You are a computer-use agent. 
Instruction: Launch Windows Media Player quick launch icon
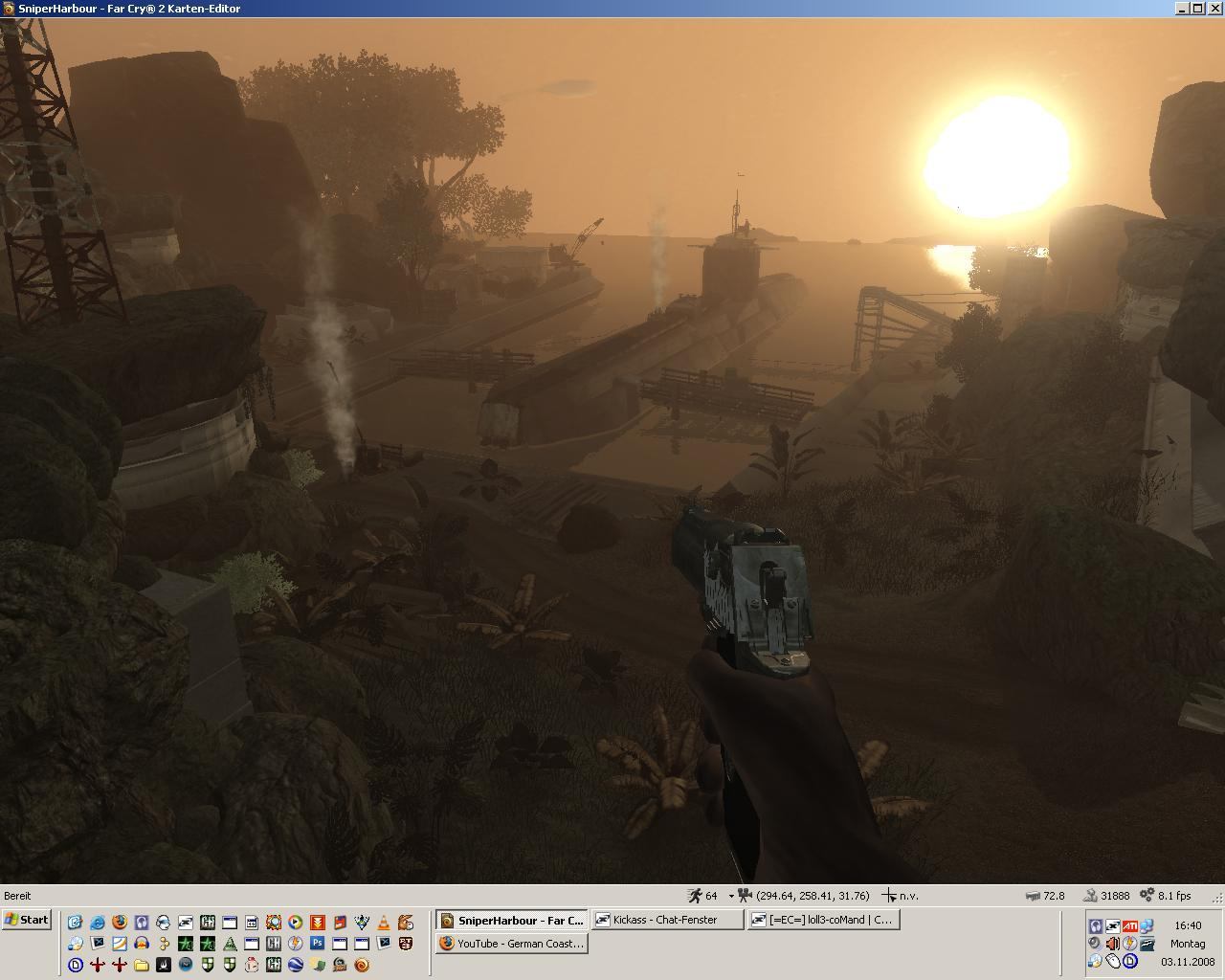[x=296, y=923]
